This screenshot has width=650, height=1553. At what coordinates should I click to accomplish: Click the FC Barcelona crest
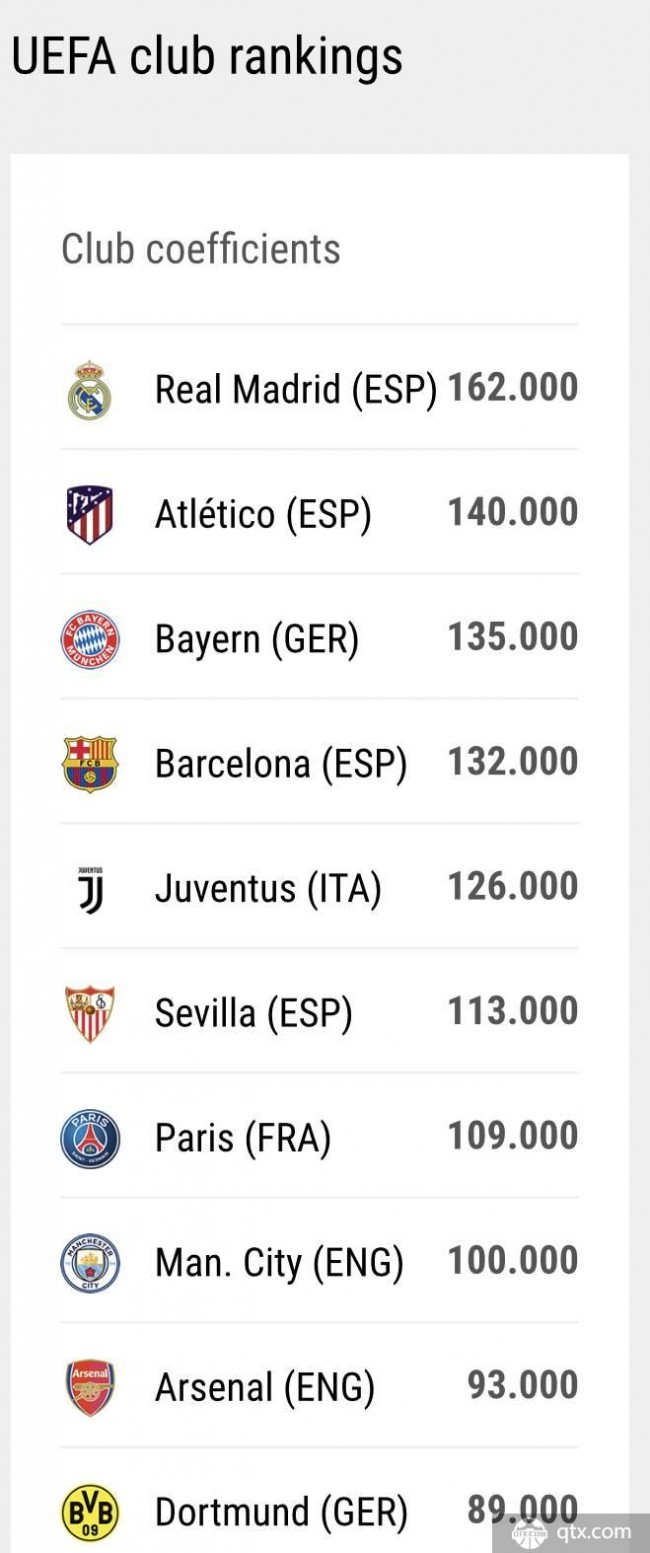click(90, 764)
